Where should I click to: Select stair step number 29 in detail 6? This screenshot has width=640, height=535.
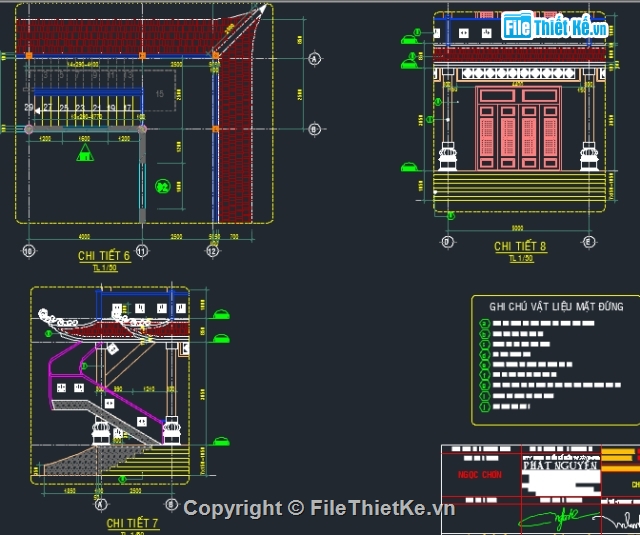(x=29, y=107)
